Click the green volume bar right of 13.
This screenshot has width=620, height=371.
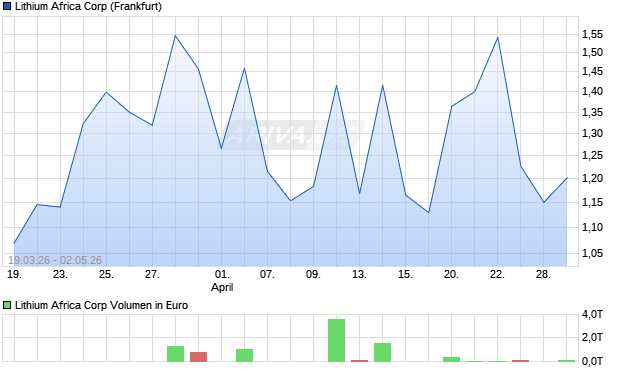coord(382,352)
